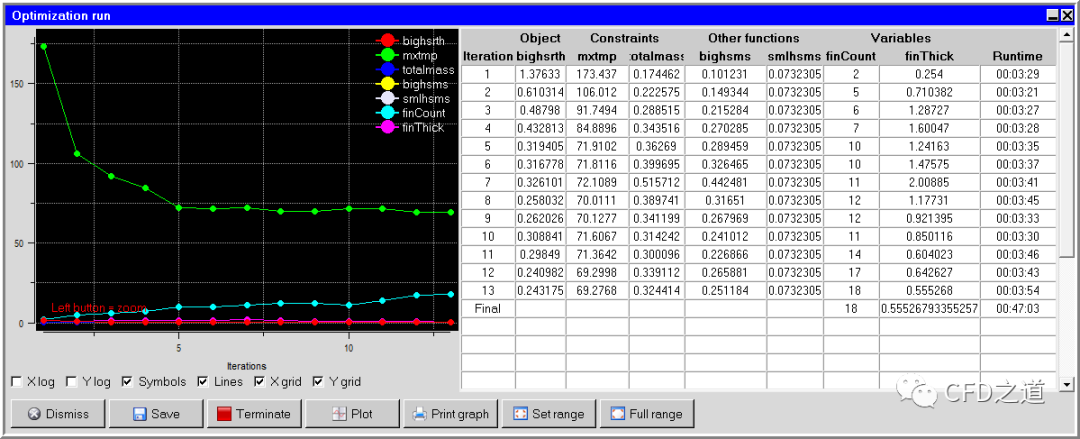The width and height of the screenshot is (1080, 439).
Task: Select the Runtime column header
Action: click(1017, 56)
